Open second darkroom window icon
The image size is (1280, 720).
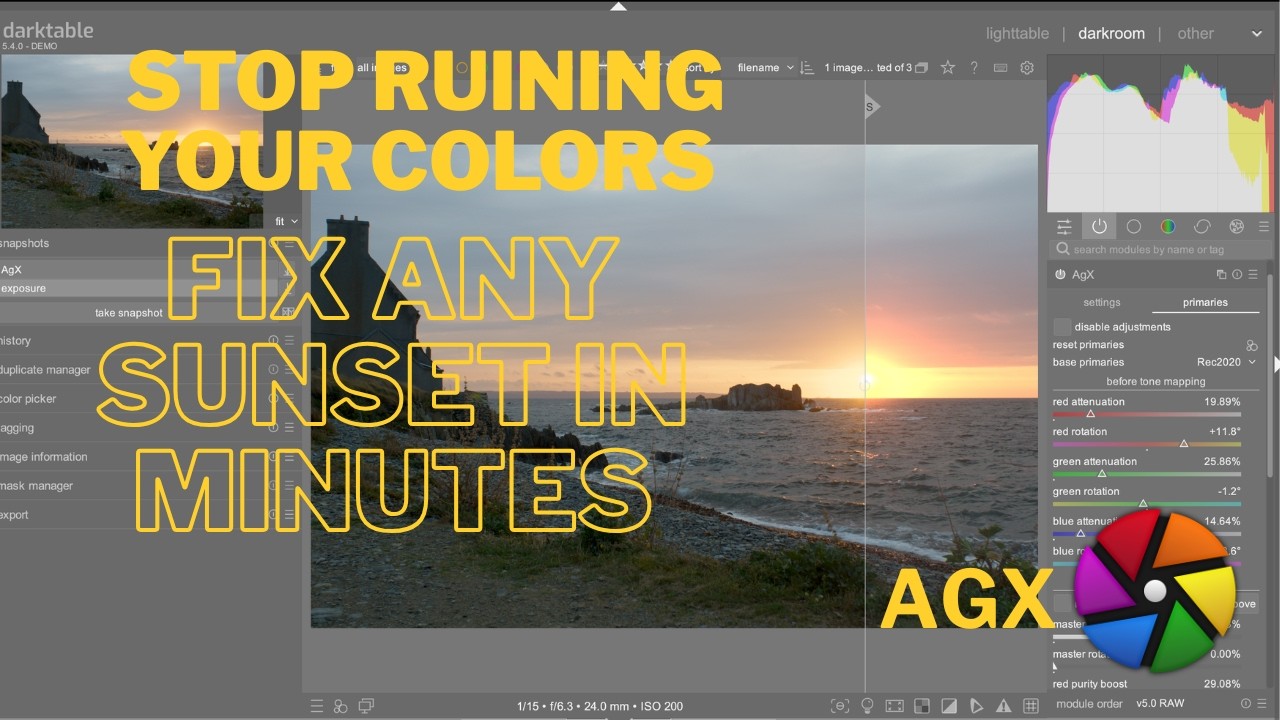(x=366, y=706)
